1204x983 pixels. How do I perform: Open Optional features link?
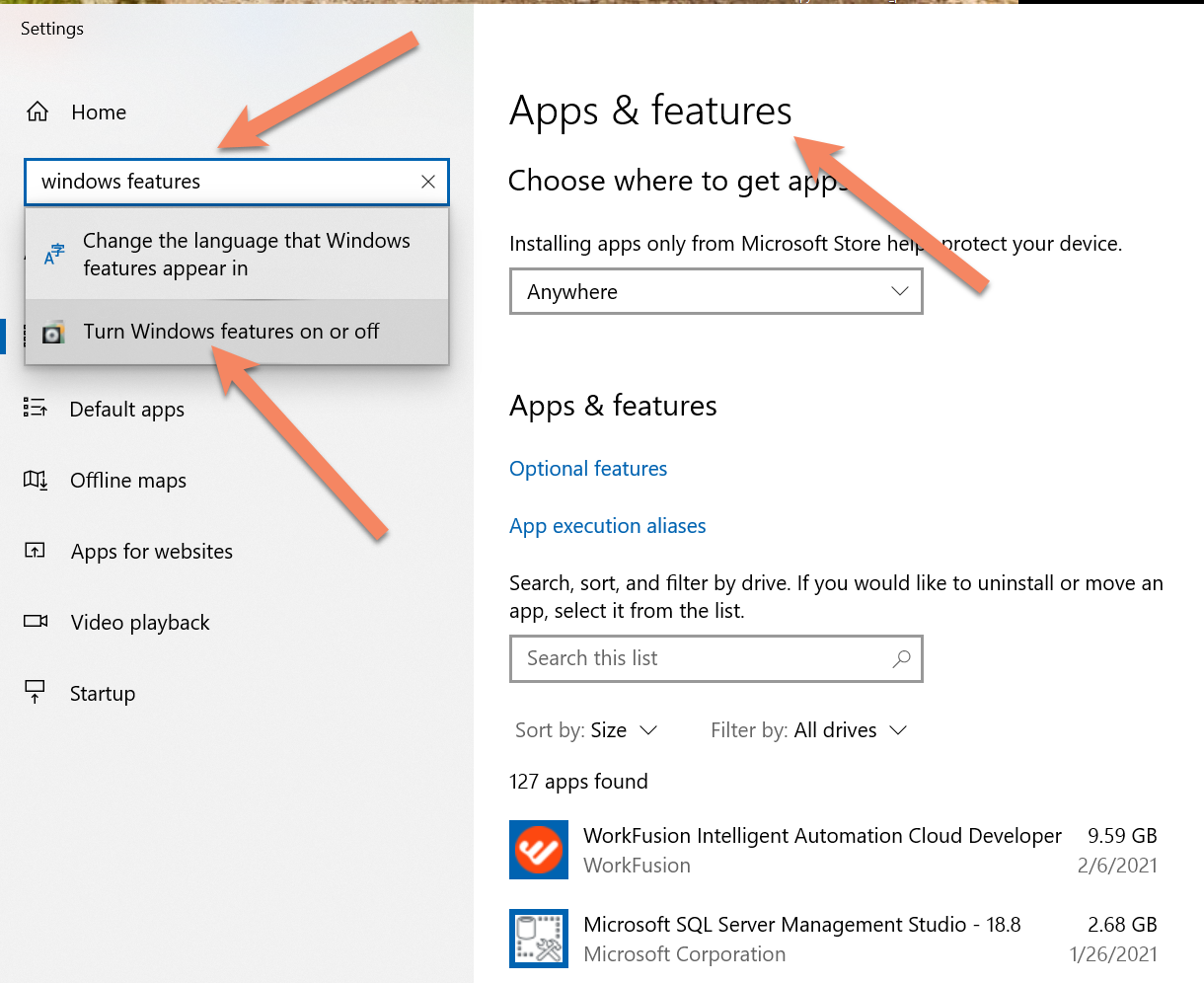(588, 469)
